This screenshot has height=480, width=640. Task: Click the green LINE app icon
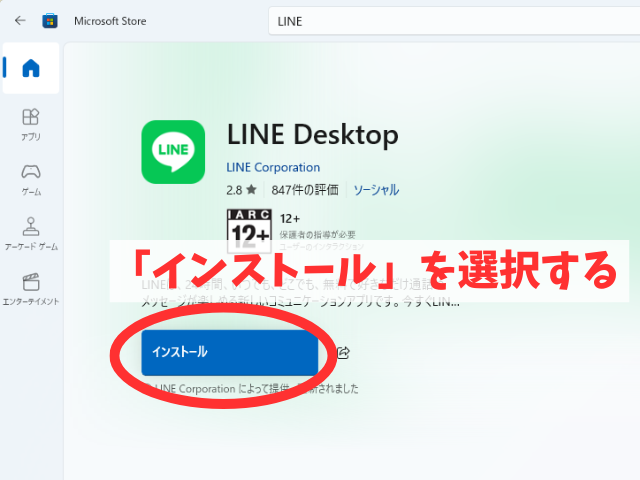coord(173,152)
